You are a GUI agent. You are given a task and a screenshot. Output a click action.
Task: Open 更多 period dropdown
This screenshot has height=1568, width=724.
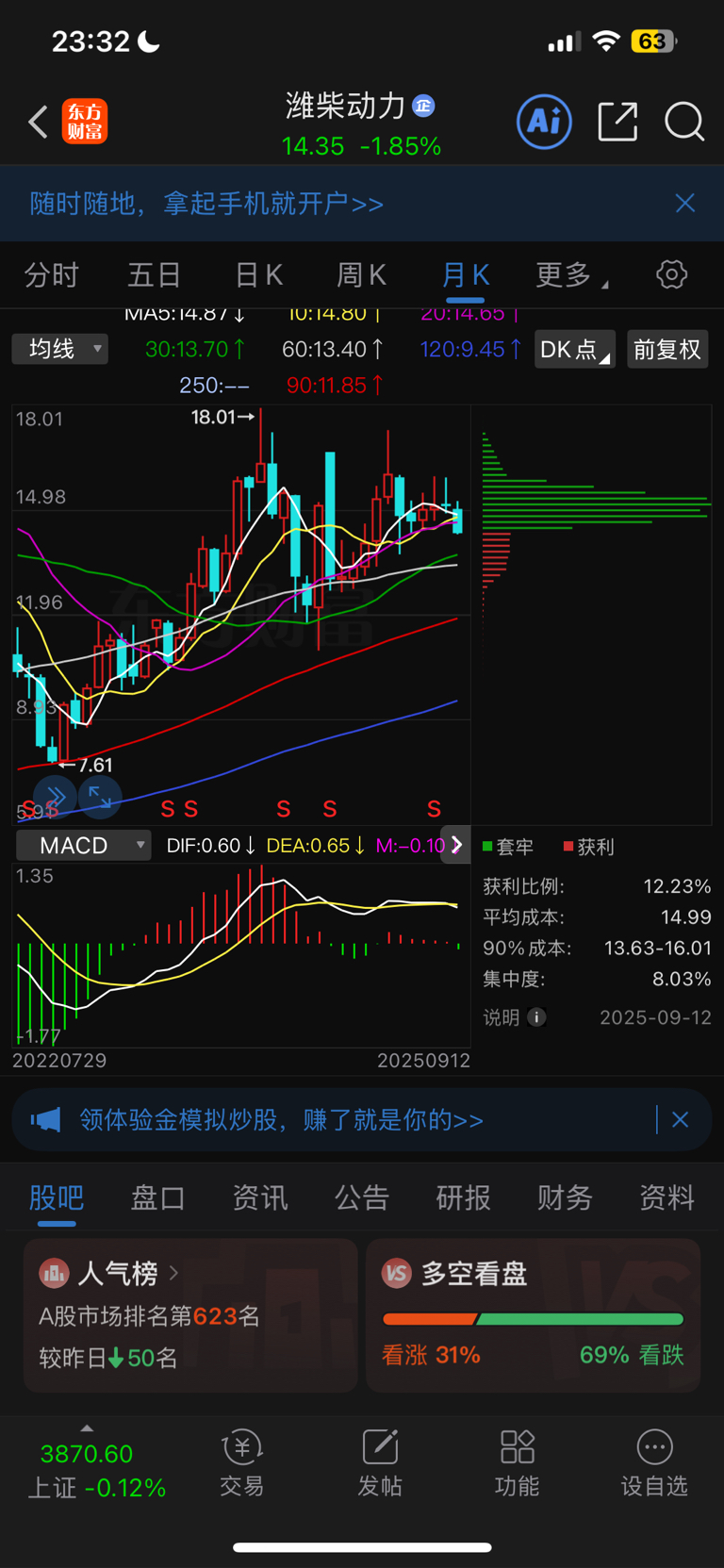point(571,274)
